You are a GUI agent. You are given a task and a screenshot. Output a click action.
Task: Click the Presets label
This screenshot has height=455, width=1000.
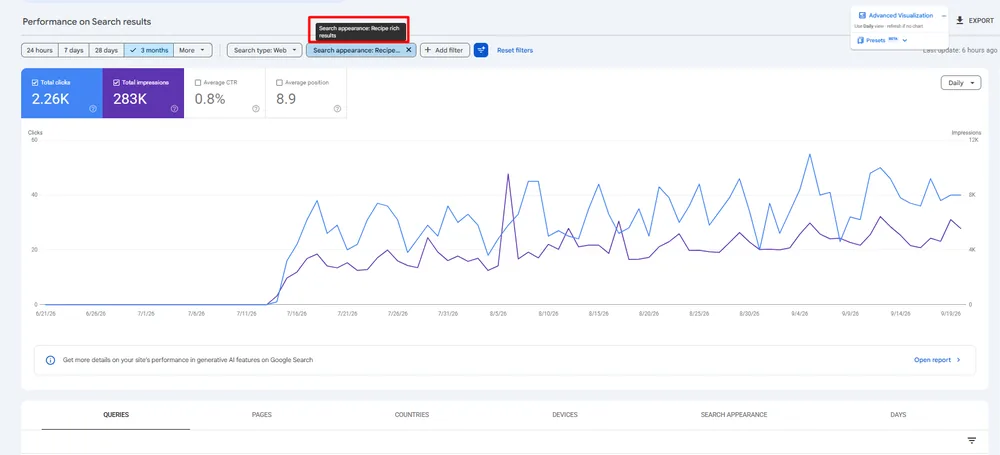click(876, 40)
